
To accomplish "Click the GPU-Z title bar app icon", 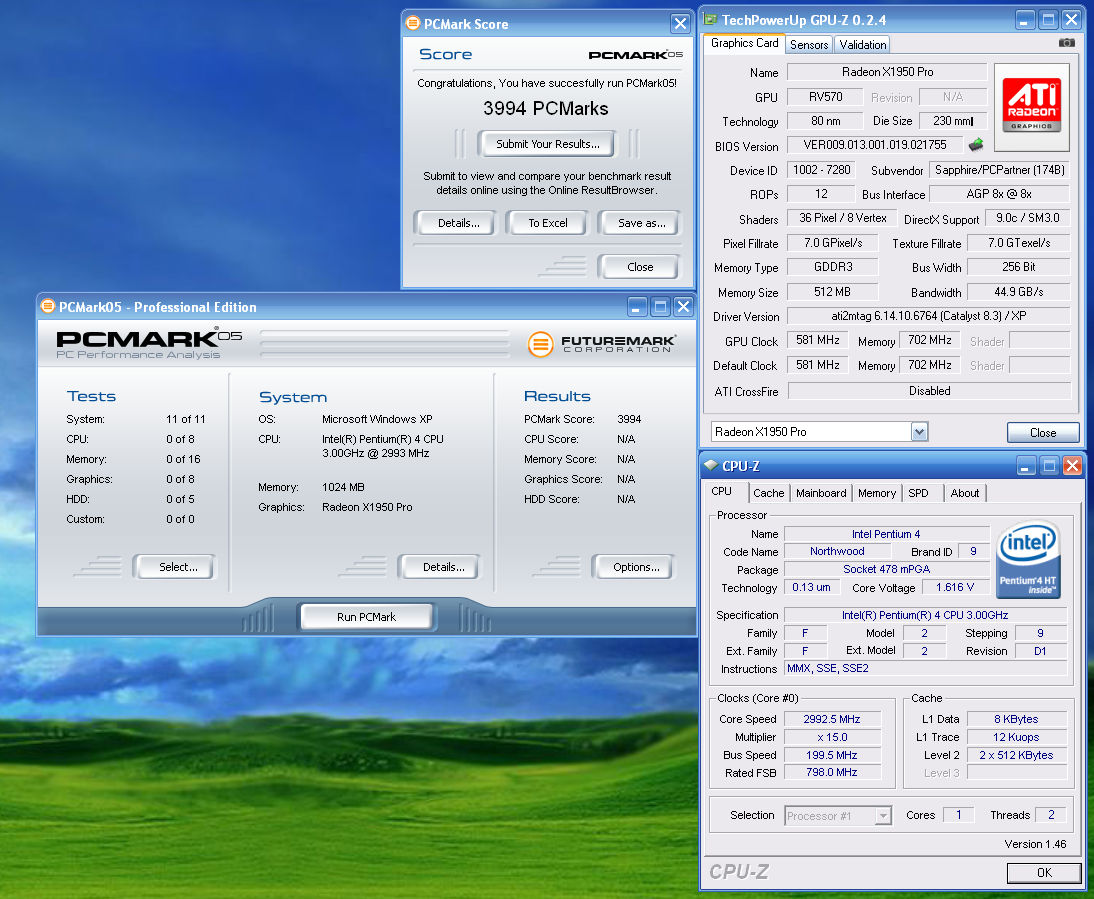I will [x=710, y=20].
